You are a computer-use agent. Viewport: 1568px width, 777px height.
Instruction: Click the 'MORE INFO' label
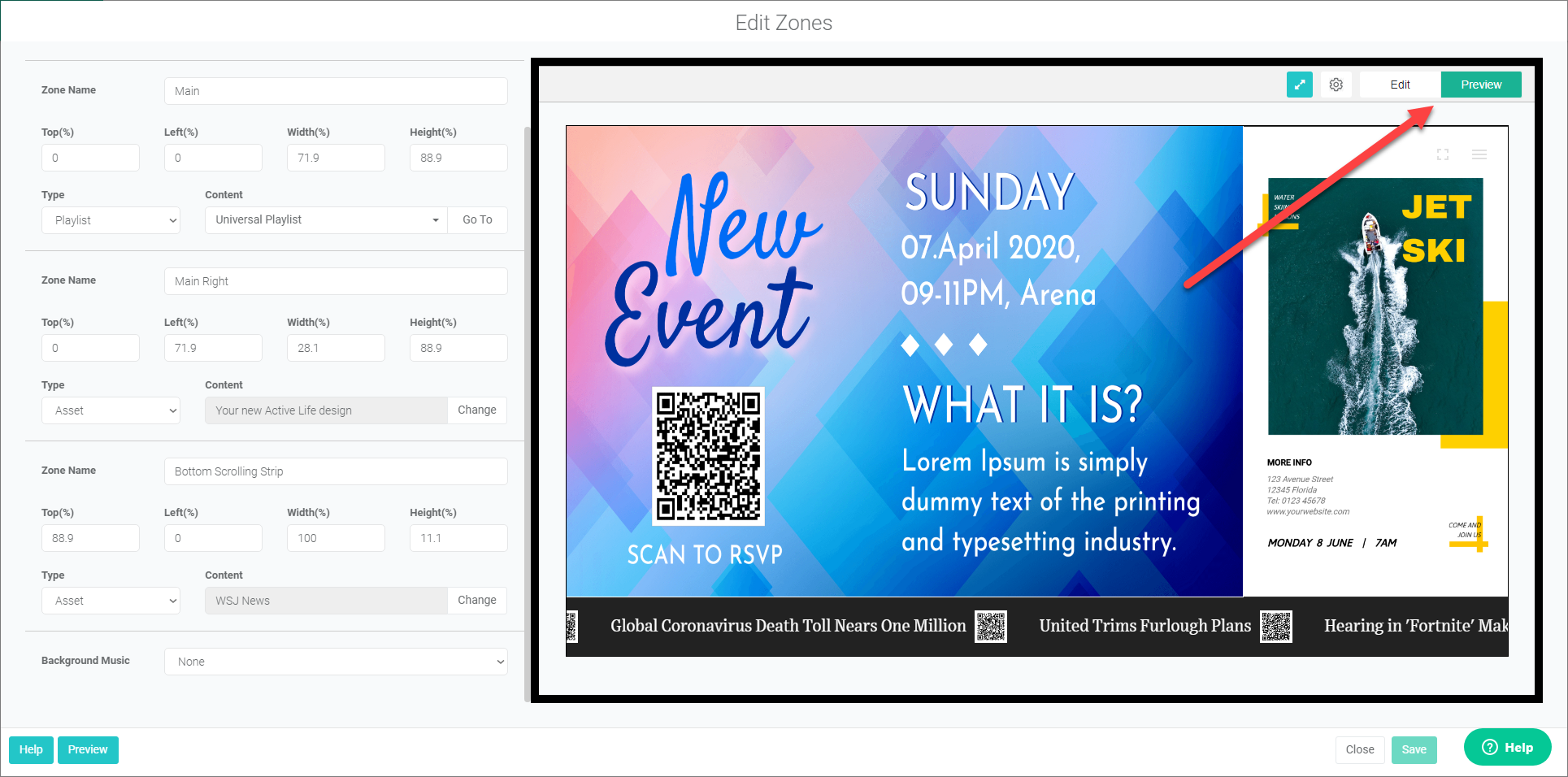click(x=1289, y=462)
